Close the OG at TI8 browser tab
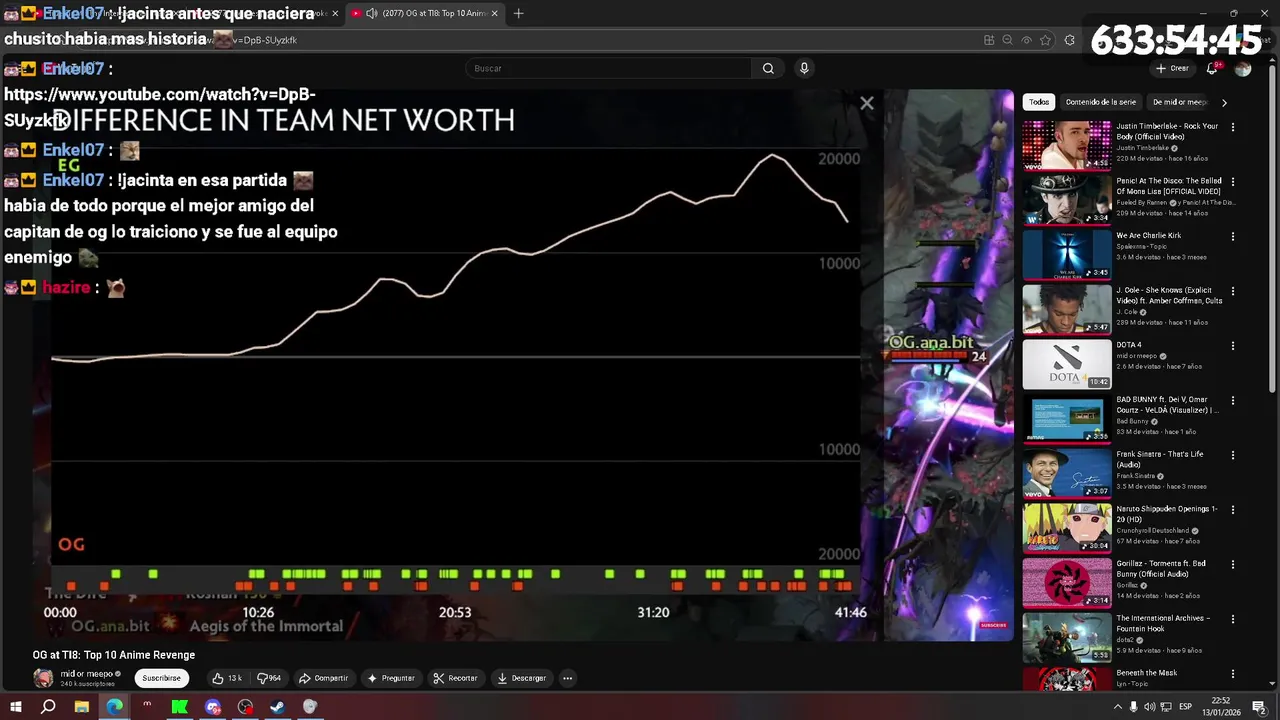1280x720 pixels. point(494,13)
